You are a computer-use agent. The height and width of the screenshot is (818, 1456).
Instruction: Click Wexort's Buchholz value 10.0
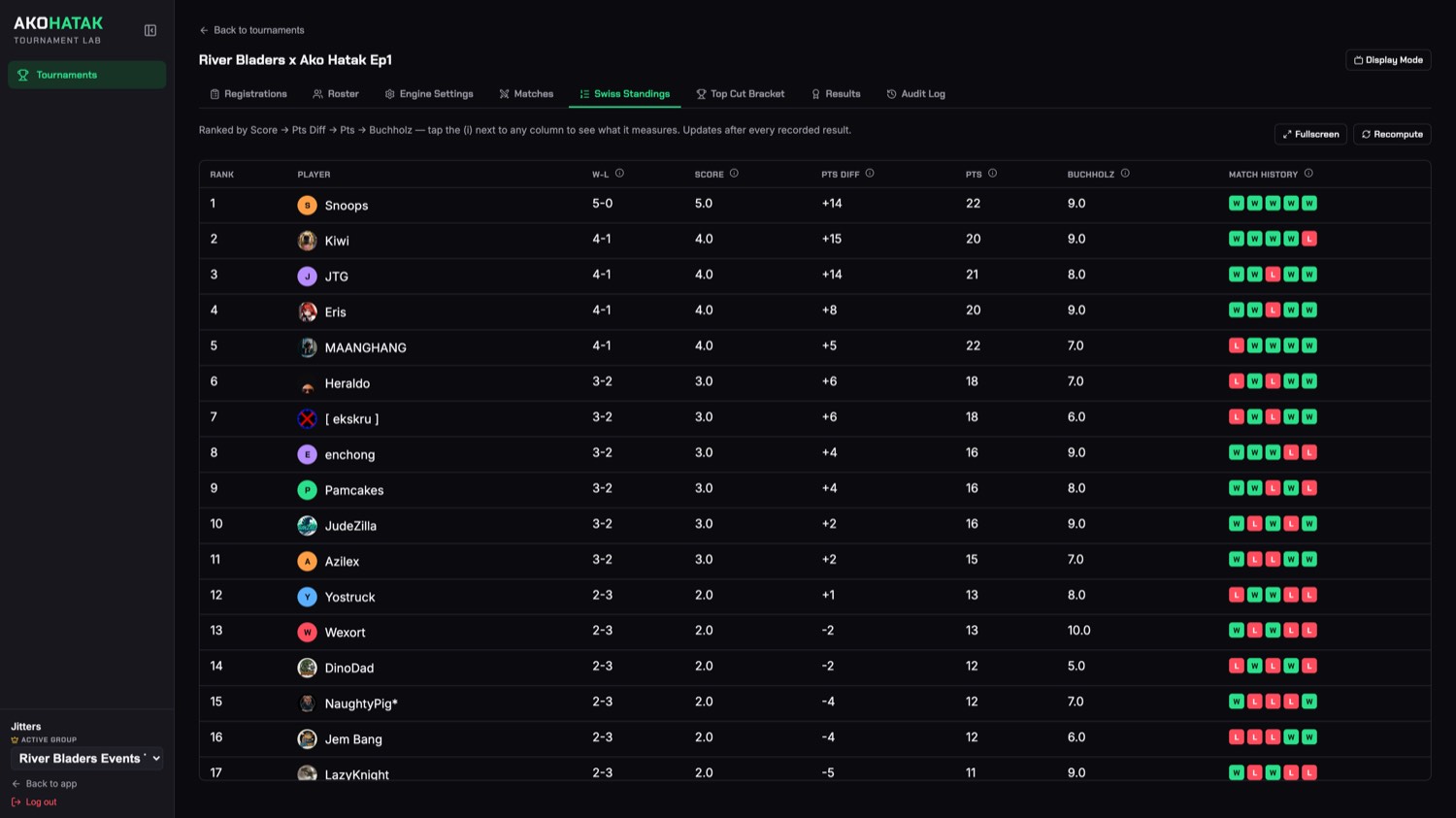tap(1078, 631)
